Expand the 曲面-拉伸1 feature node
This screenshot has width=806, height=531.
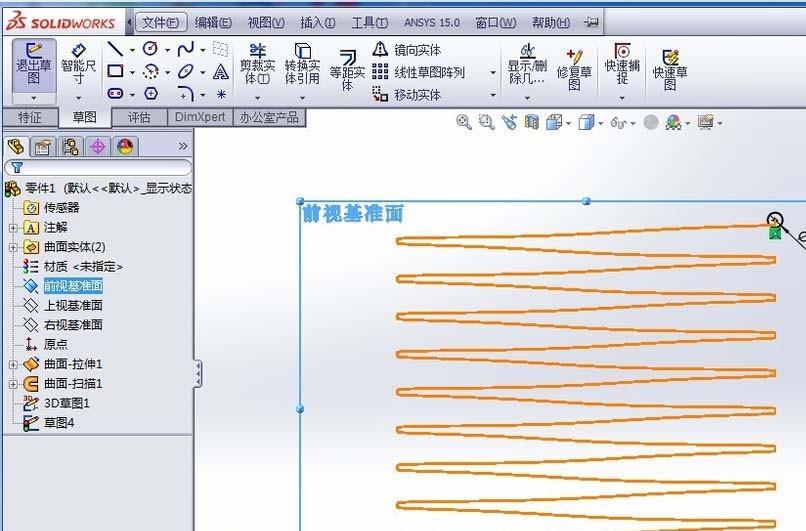(x=13, y=364)
